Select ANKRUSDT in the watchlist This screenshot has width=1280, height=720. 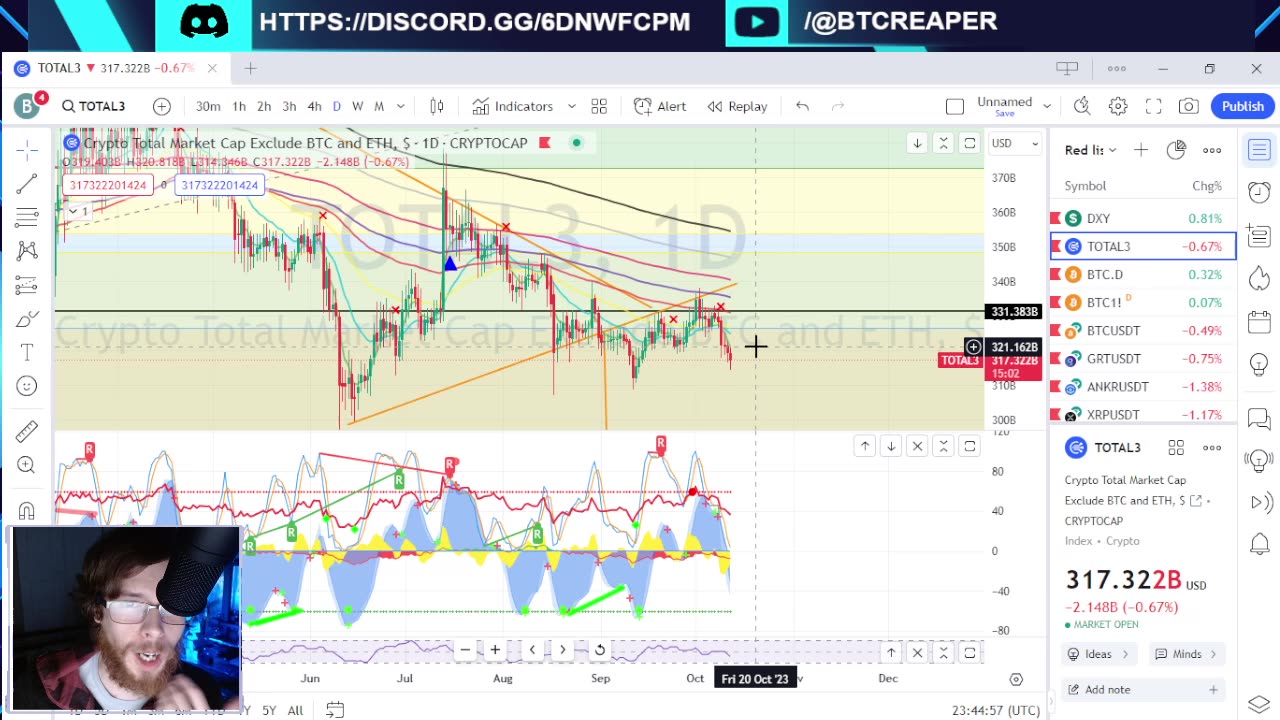click(x=1143, y=386)
